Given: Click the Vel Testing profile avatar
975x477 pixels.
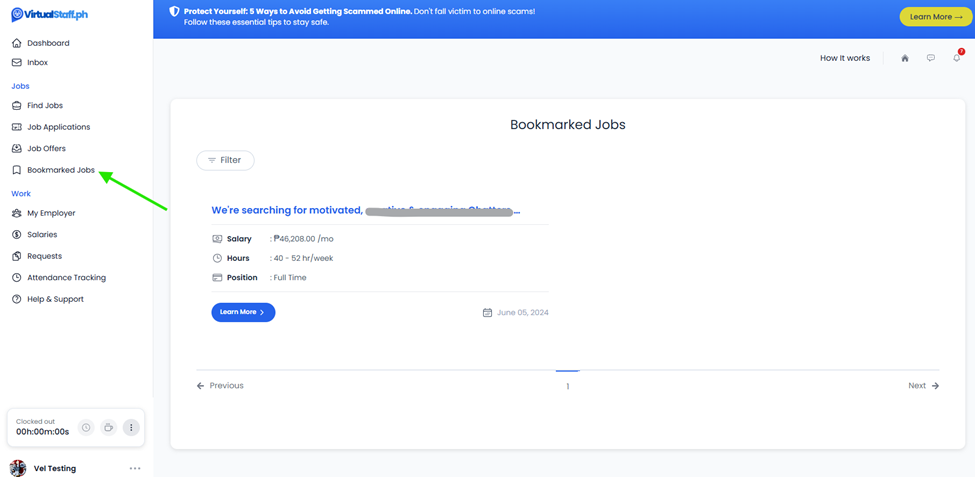Looking at the screenshot, I should pyautogui.click(x=18, y=468).
